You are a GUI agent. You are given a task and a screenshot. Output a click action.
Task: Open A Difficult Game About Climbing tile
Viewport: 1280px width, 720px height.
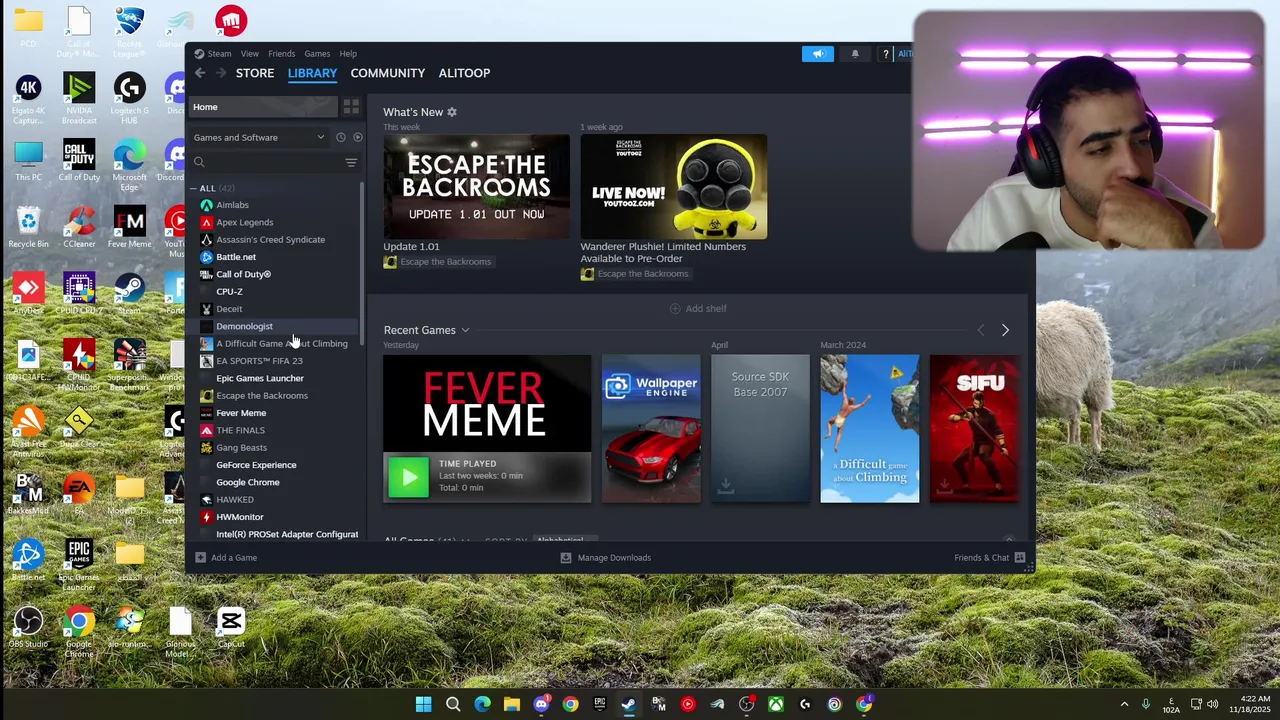click(x=870, y=428)
